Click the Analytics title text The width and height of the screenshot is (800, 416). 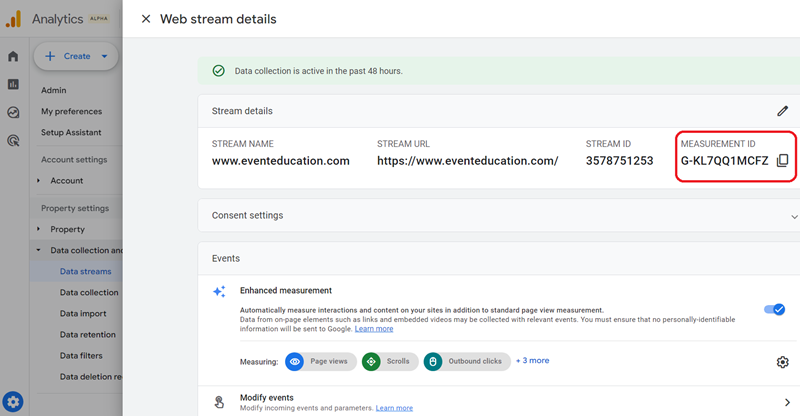[58, 19]
